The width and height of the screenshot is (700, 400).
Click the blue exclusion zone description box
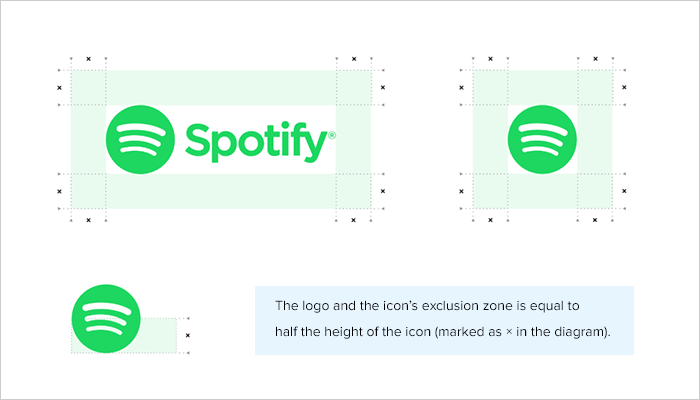(x=444, y=321)
